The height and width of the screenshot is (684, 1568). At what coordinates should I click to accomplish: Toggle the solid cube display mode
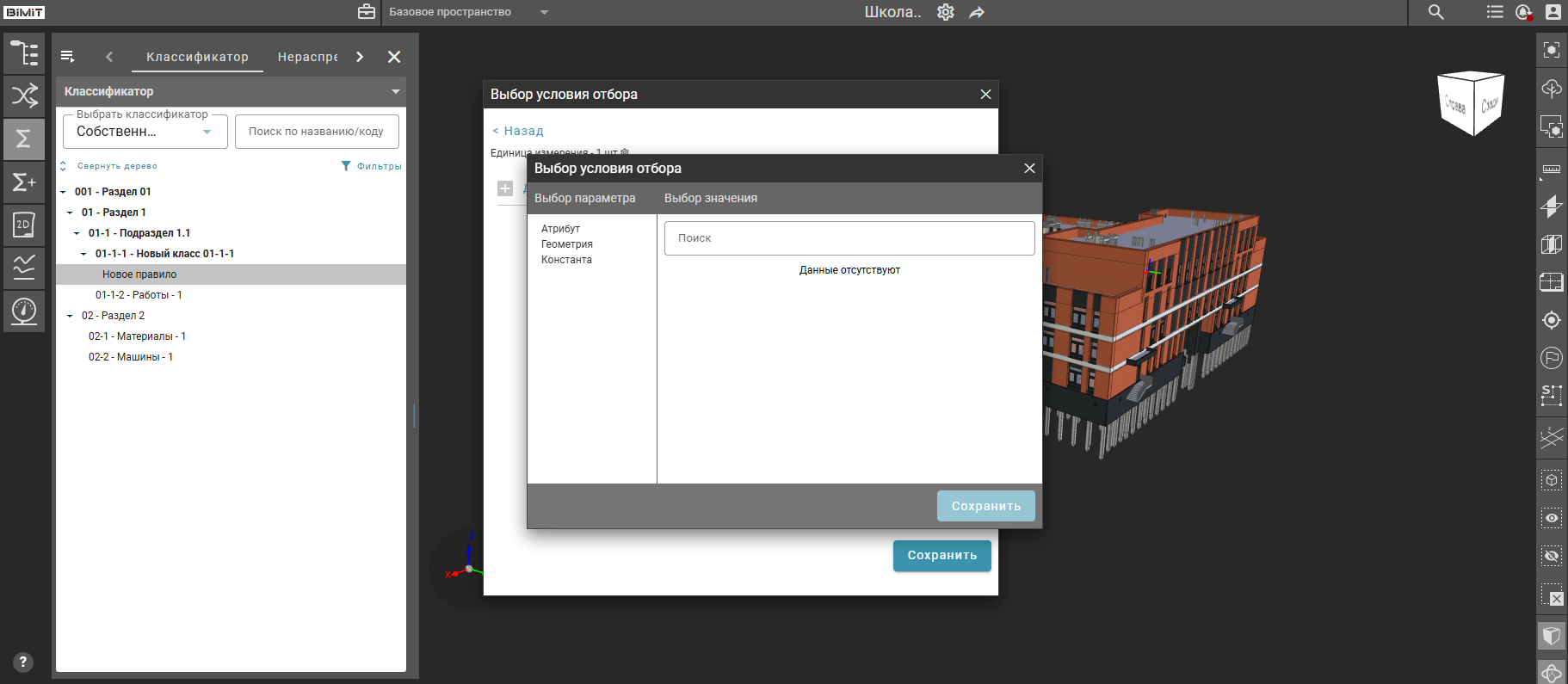coord(1552,636)
